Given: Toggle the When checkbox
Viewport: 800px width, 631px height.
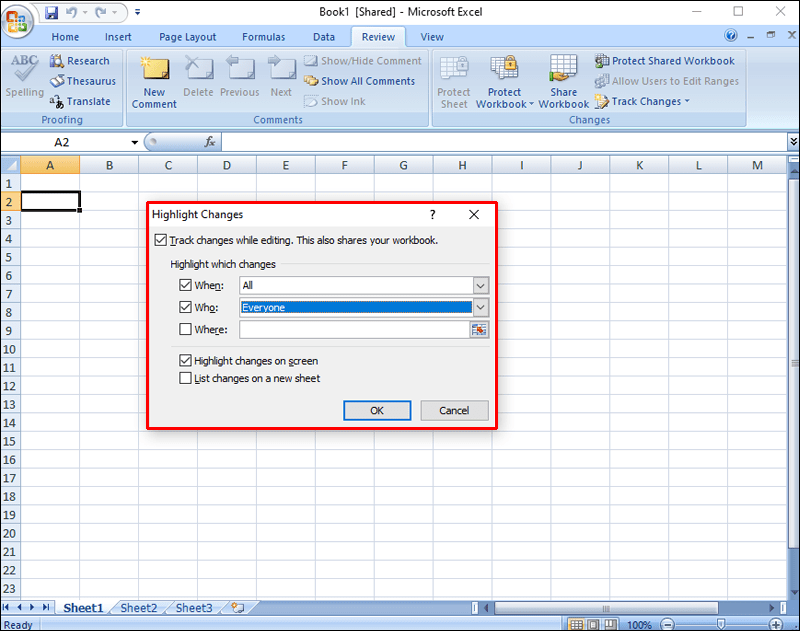Looking at the screenshot, I should (185, 285).
